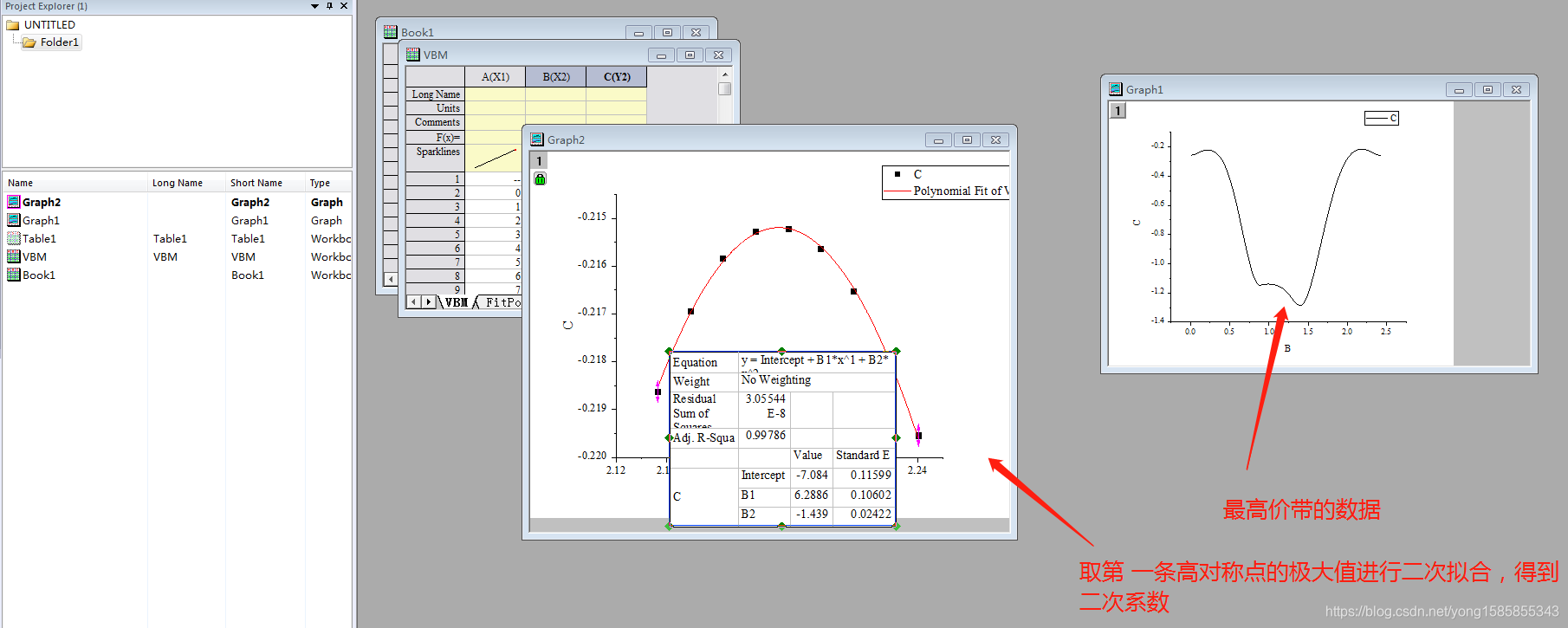Click the scroll up arrow in VBM workbook

(x=725, y=75)
